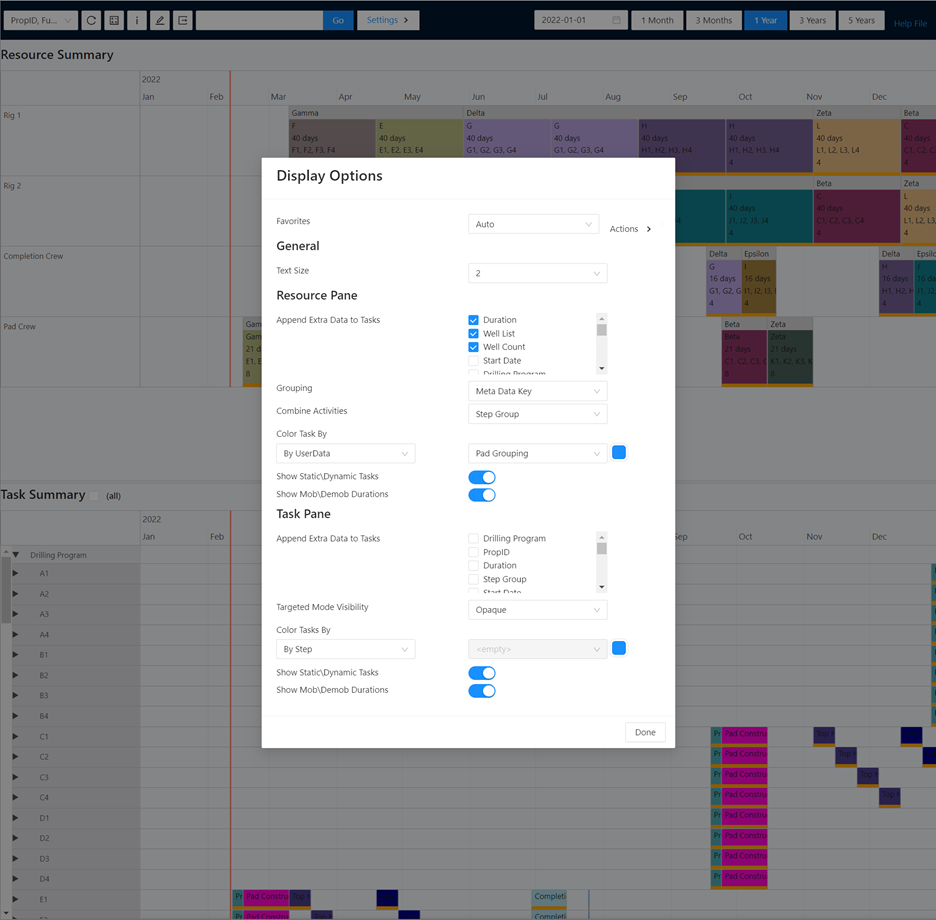Open the Grouping dropdown showing Meta Data Key
The width and height of the screenshot is (936, 920).
coord(537,391)
